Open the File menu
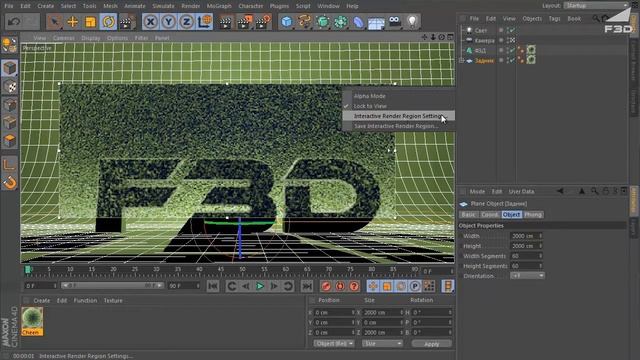Viewport: 640px width, 360px height. (9, 6)
